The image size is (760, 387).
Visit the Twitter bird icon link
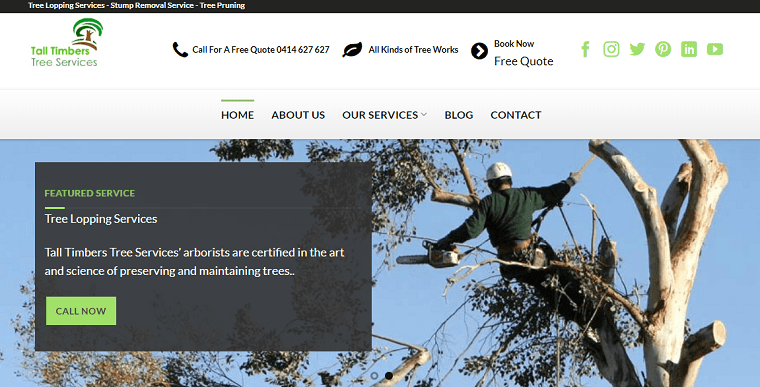point(637,49)
